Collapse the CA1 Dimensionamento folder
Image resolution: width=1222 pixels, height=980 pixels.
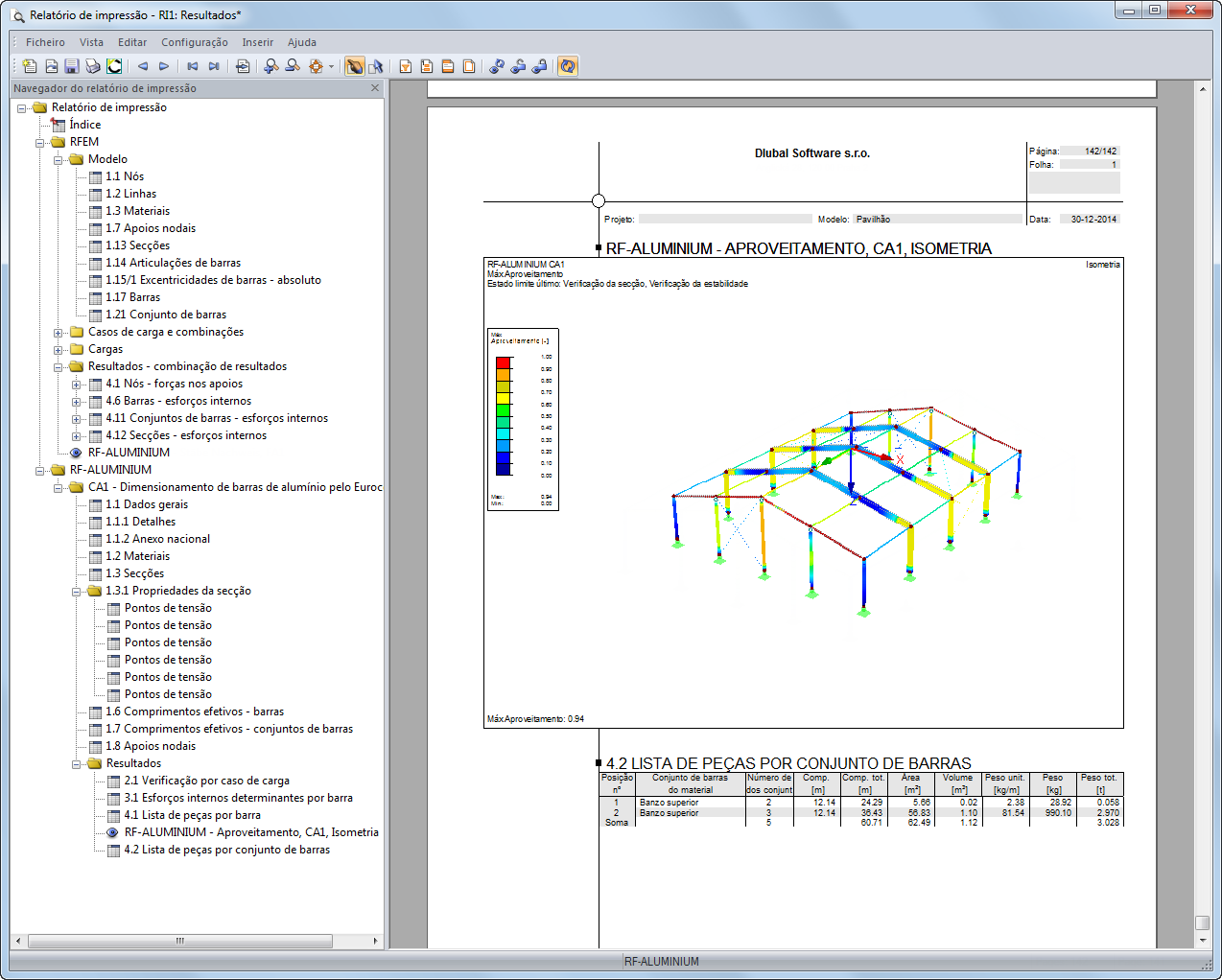coord(59,487)
